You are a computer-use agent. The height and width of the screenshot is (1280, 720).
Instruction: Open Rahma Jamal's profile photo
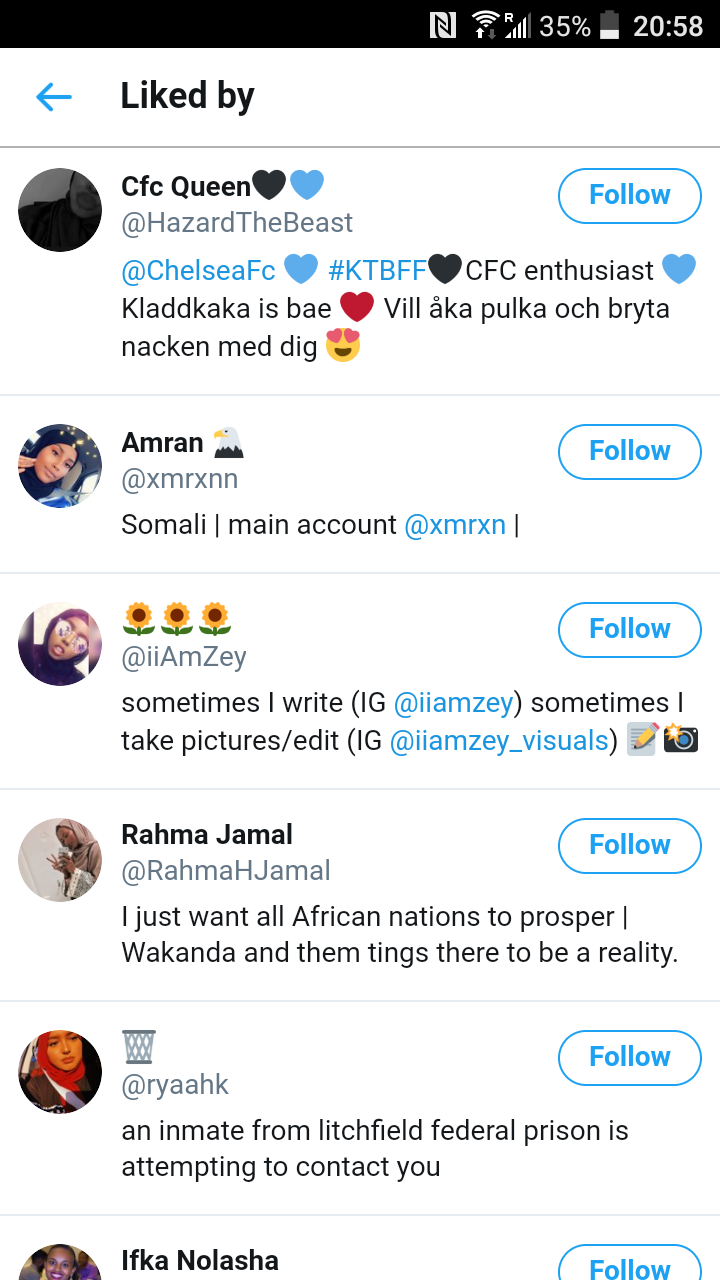(x=60, y=860)
